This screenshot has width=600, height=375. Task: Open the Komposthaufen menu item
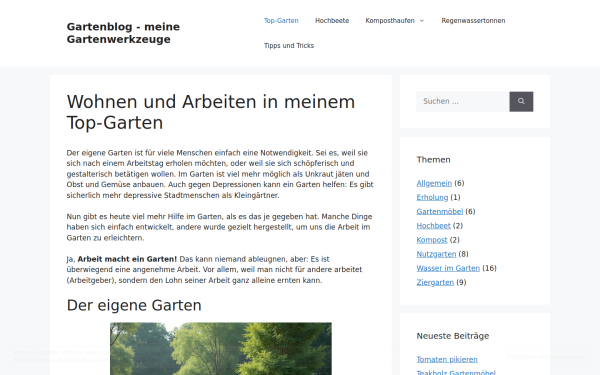[390, 21]
